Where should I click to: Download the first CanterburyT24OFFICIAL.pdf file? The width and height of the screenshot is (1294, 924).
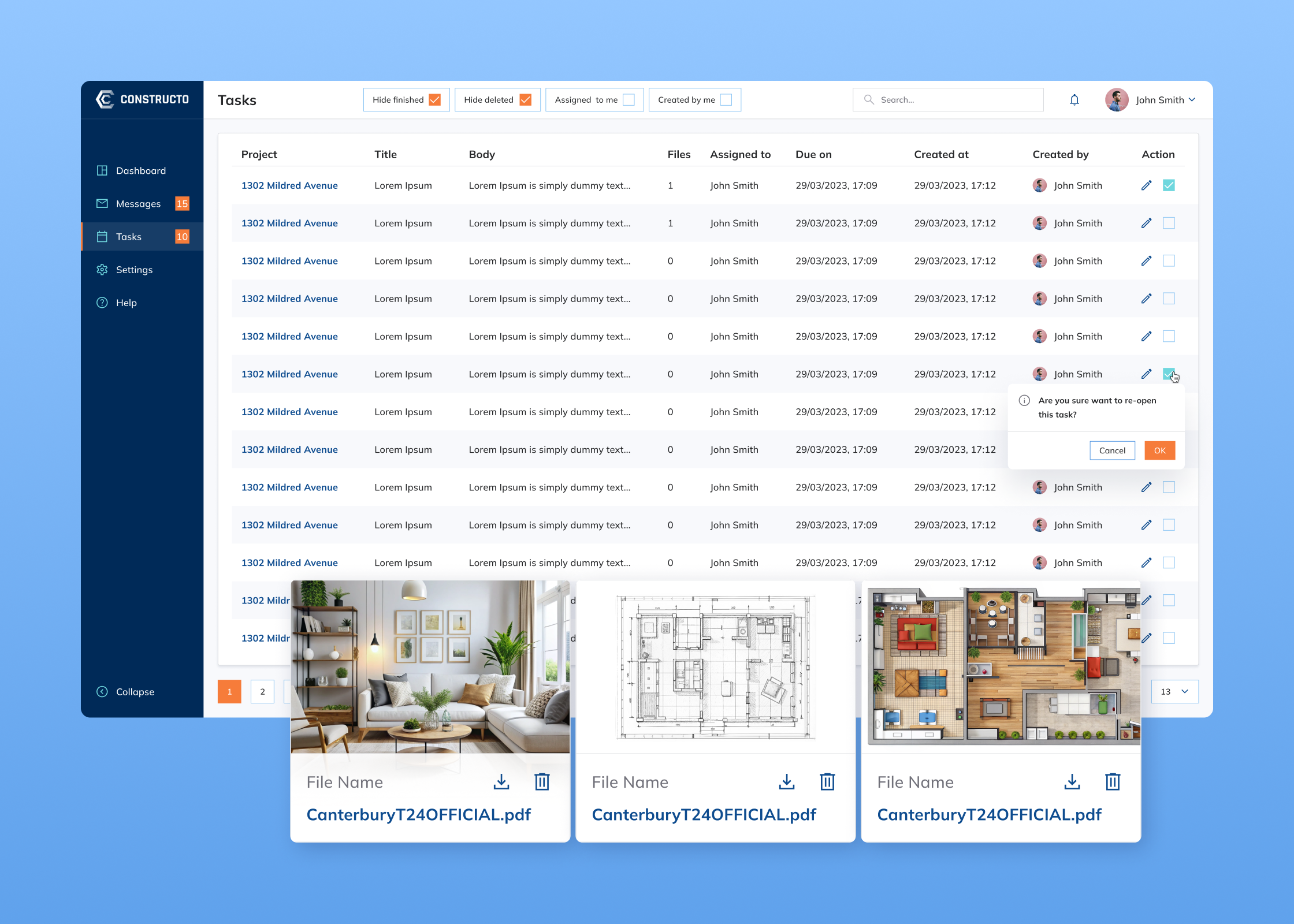pyautogui.click(x=501, y=782)
